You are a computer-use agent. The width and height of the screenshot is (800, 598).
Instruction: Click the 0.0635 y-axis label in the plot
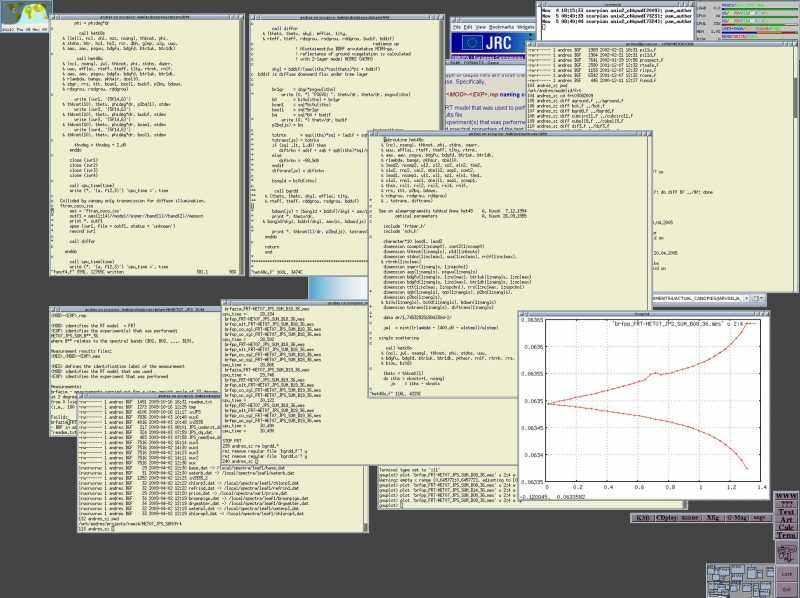532,401
